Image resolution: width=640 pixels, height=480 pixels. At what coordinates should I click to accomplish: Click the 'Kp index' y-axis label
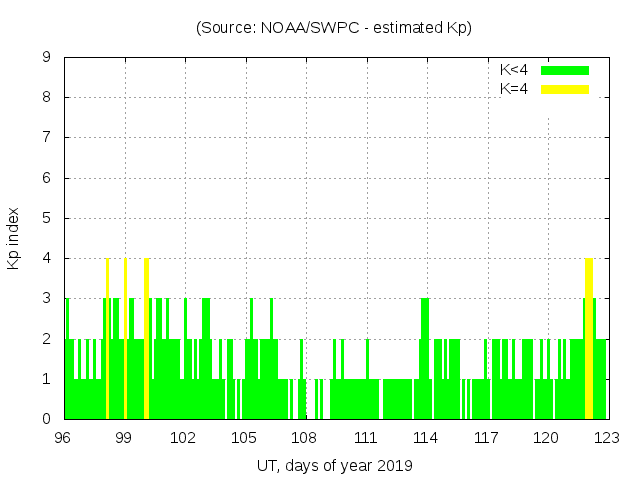[14, 238]
